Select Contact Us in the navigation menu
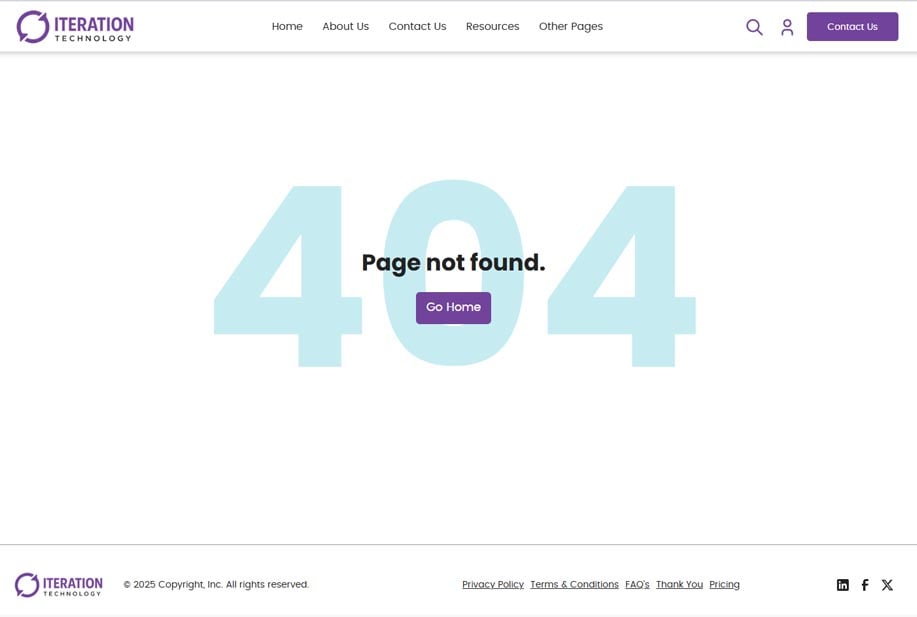 click(418, 26)
